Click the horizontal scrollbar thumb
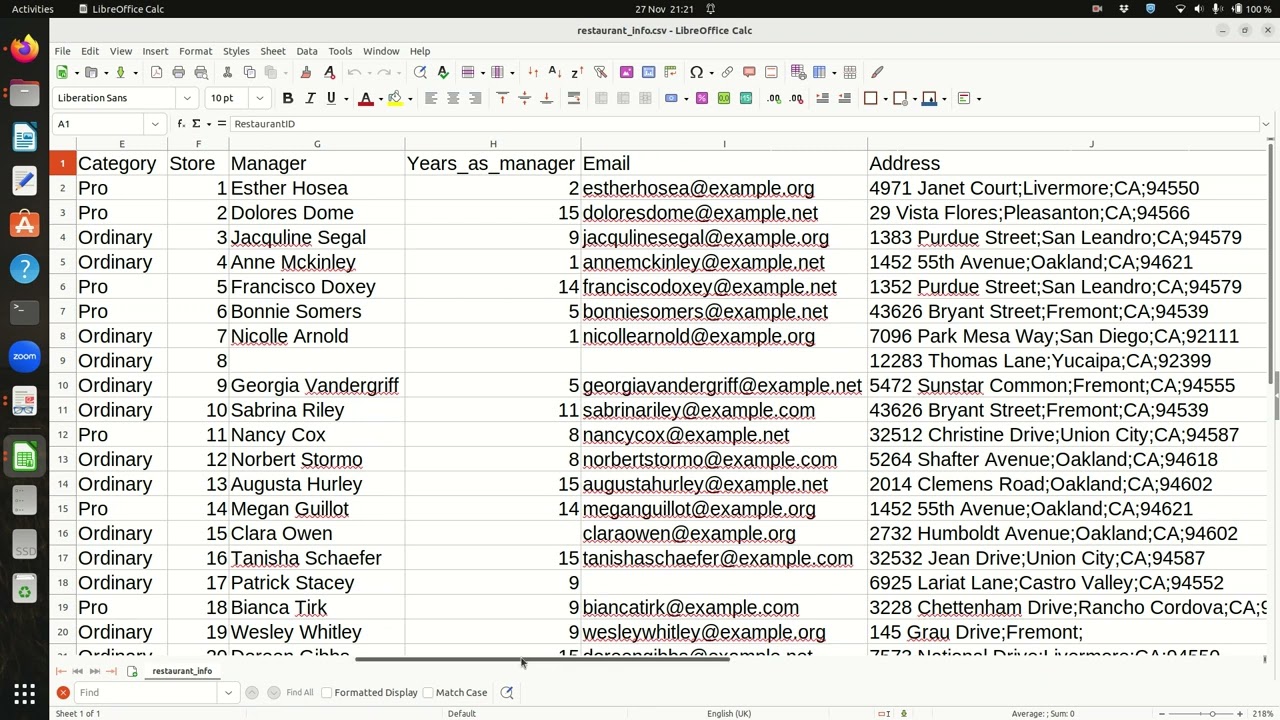This screenshot has width=1280, height=720. [542, 659]
